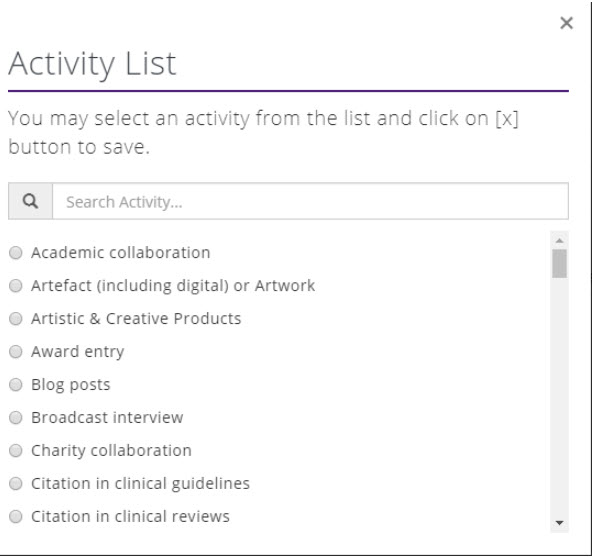
Task: Click the scrollbar track below the thumb
Action: point(559,397)
